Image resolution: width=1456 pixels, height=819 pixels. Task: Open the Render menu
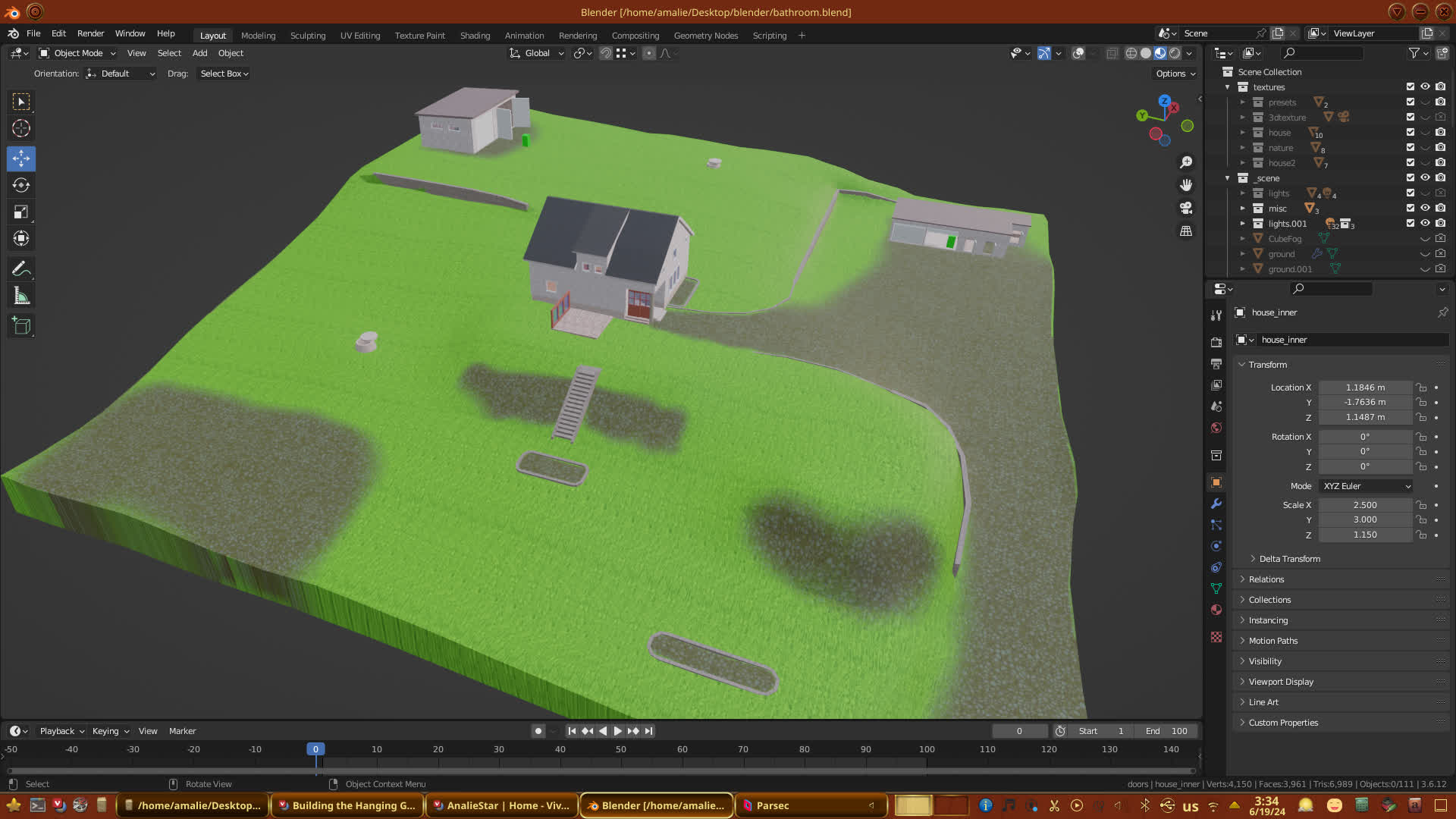click(x=90, y=33)
